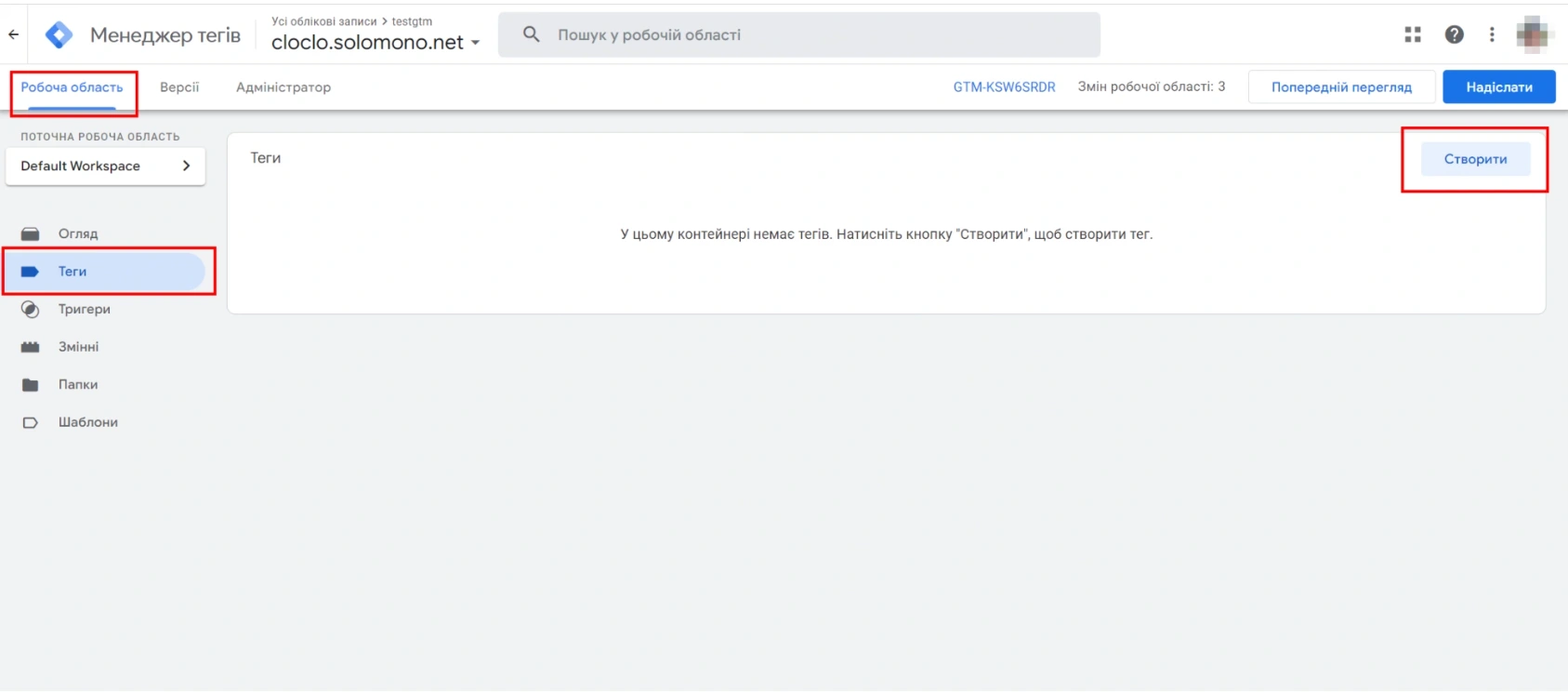Open the three-dot more options menu
Viewport: 1568px width, 692px height.
1492,34
